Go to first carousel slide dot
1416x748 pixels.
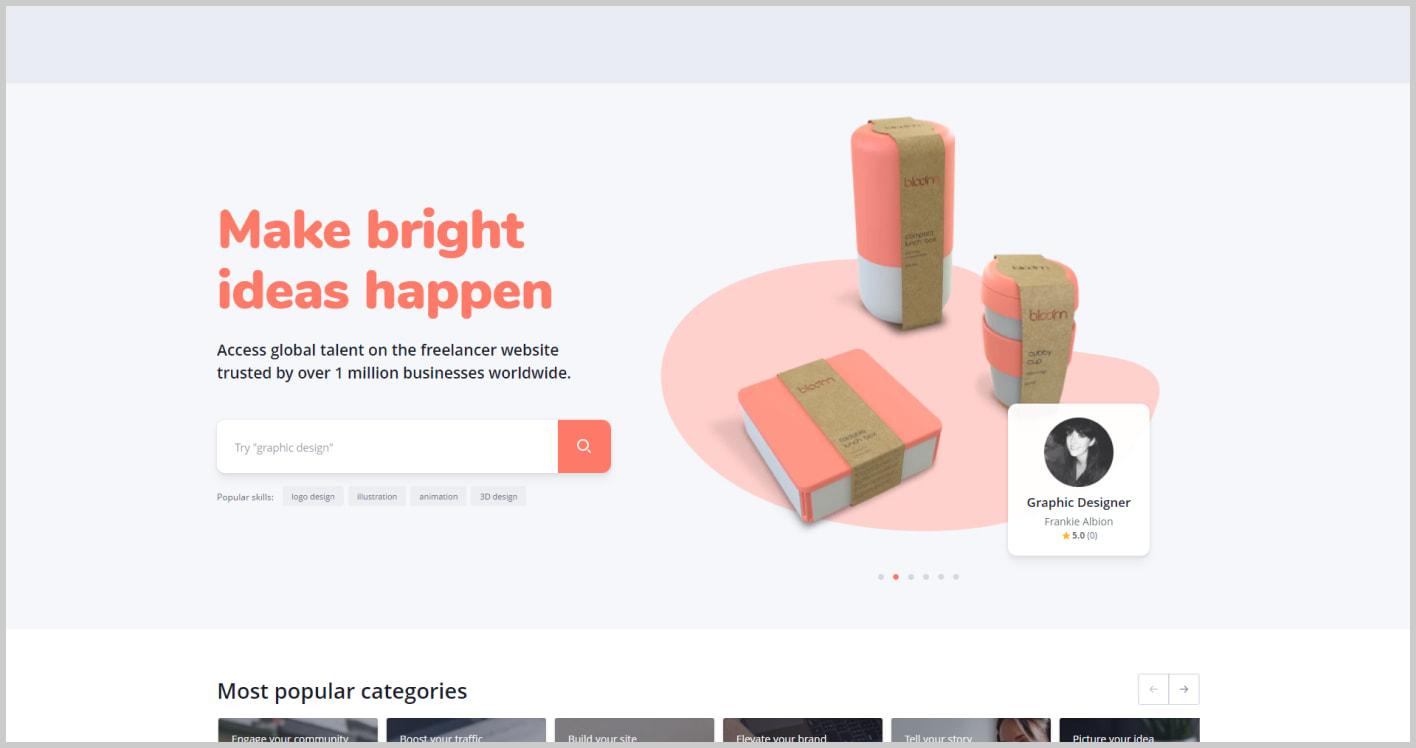[x=881, y=577]
